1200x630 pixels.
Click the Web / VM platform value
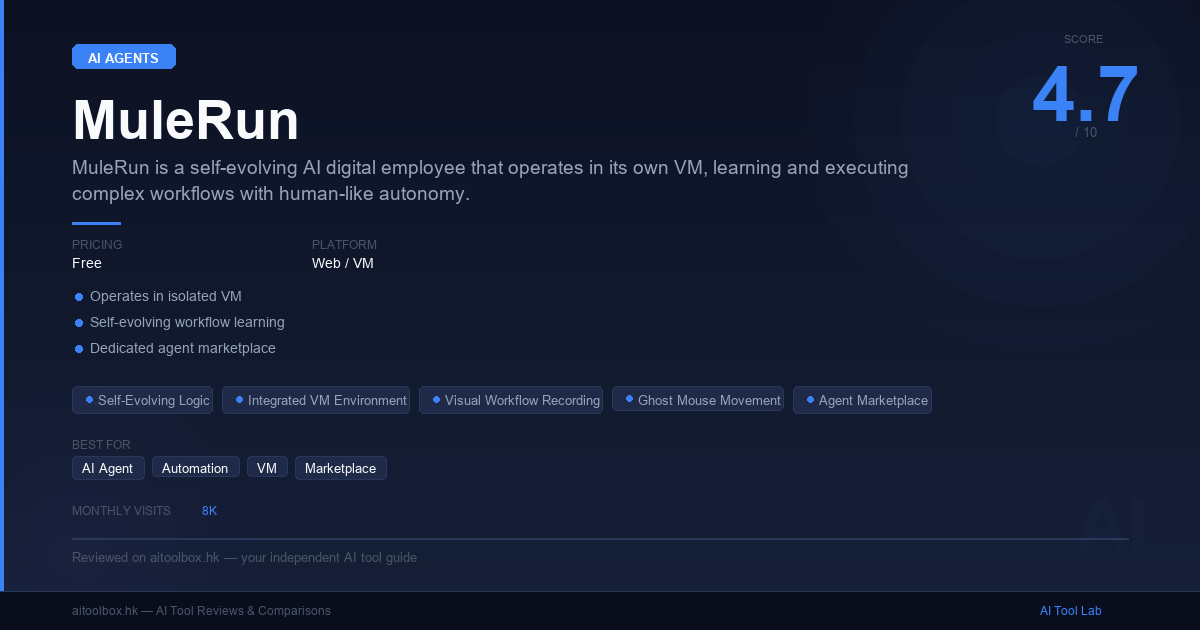click(343, 263)
